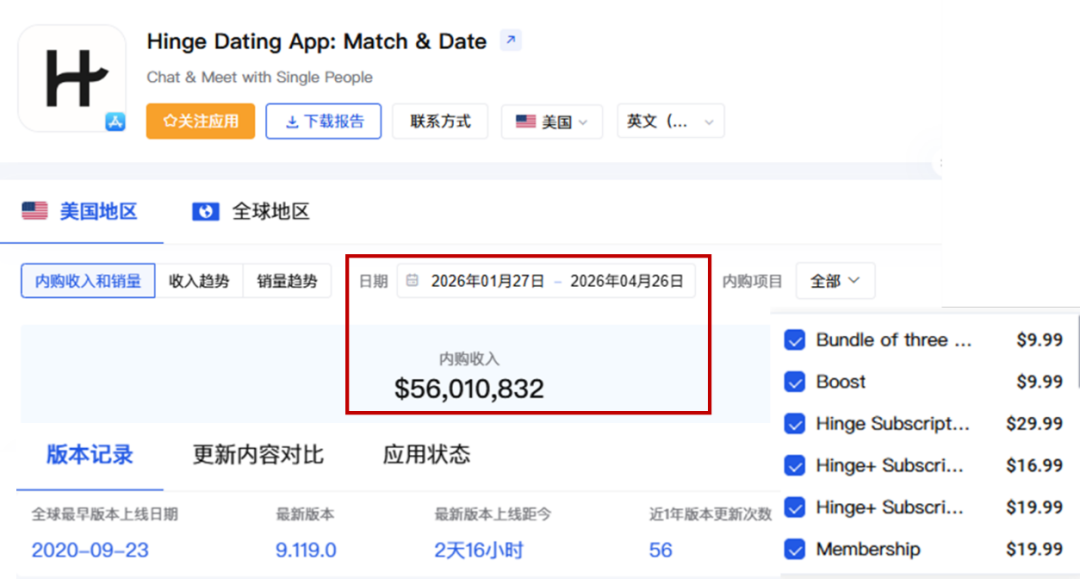Image resolution: width=1080 pixels, height=579 pixels.
Task: Click the Bundle of three price $9.99
Action: tap(1039, 339)
